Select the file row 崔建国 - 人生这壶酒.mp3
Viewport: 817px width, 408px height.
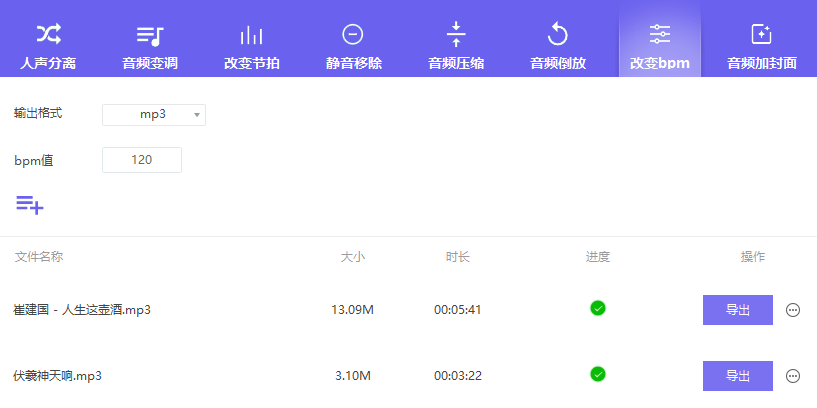82,310
